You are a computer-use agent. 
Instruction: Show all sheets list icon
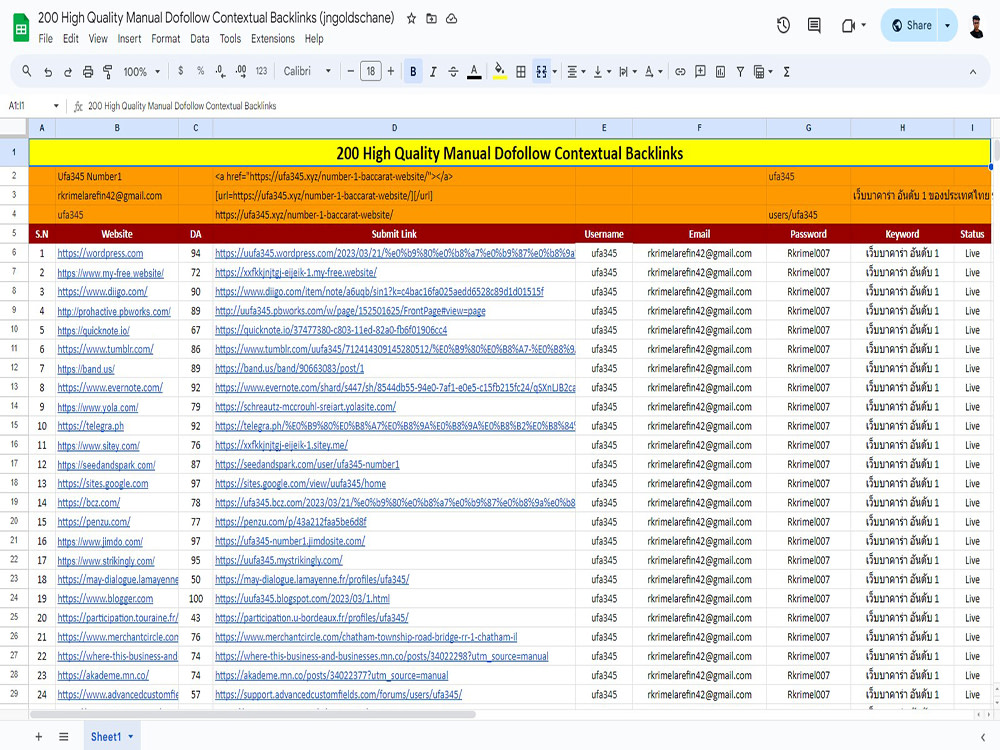pyautogui.click(x=63, y=737)
